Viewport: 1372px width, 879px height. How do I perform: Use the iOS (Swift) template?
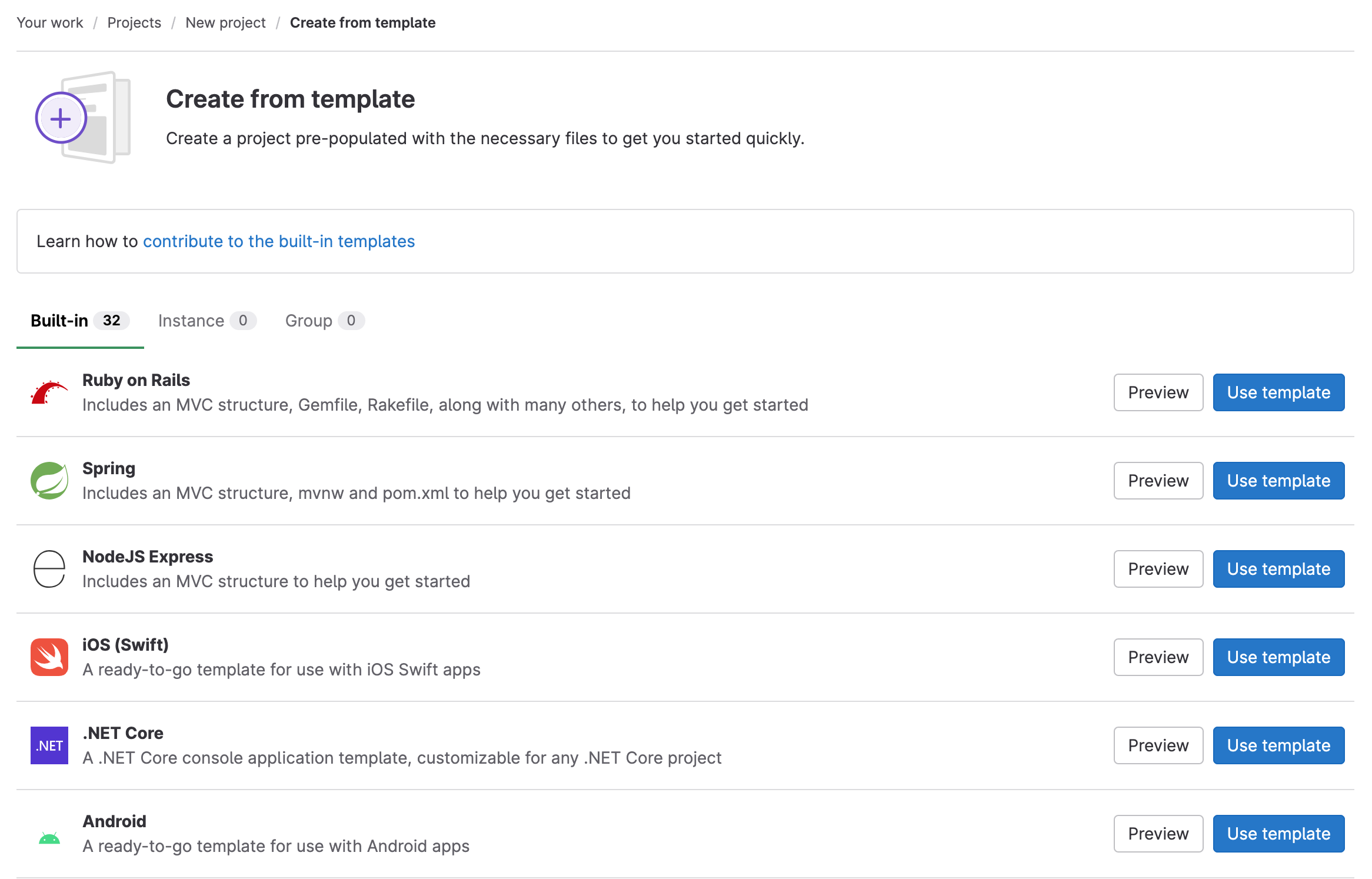pyautogui.click(x=1278, y=657)
